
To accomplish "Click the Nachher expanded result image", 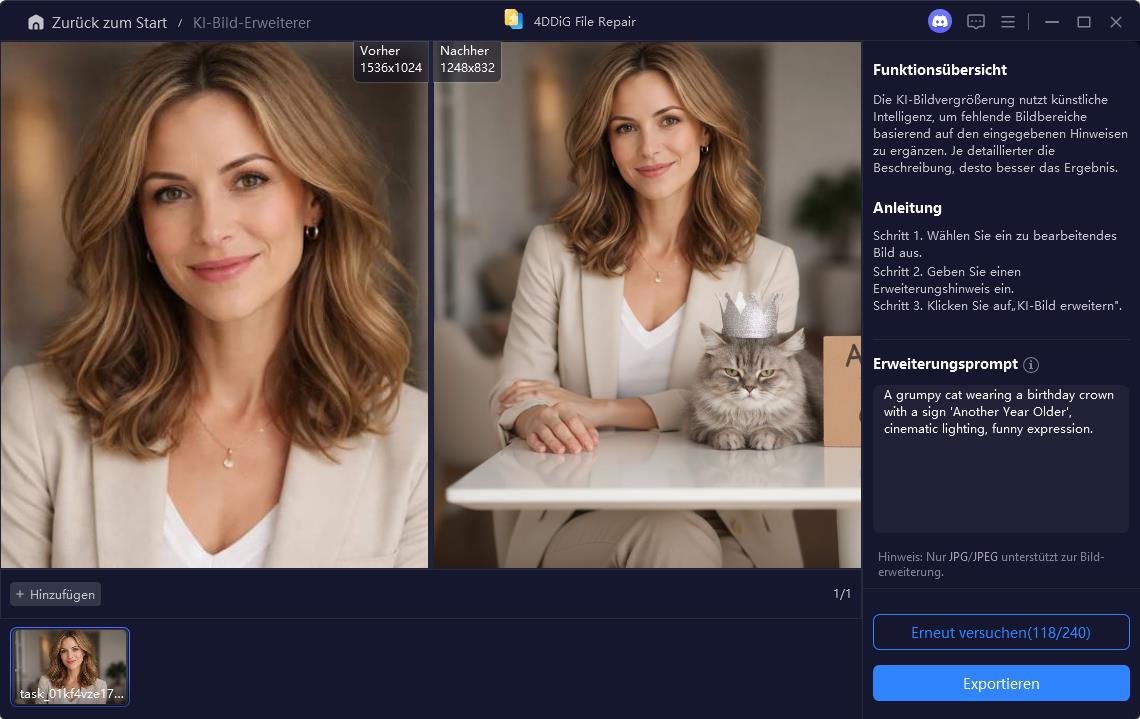I will pyautogui.click(x=647, y=305).
